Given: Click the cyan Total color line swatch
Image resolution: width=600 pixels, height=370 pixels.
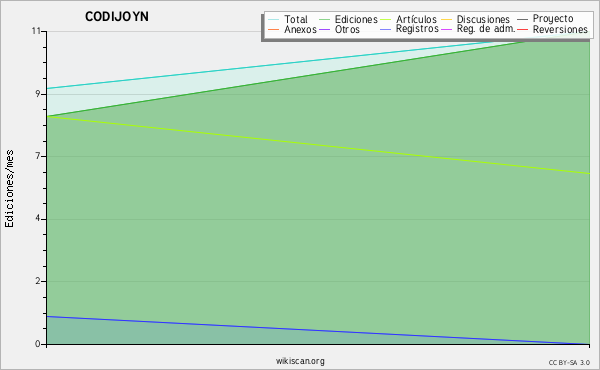Looking at the screenshot, I should tap(274, 20).
